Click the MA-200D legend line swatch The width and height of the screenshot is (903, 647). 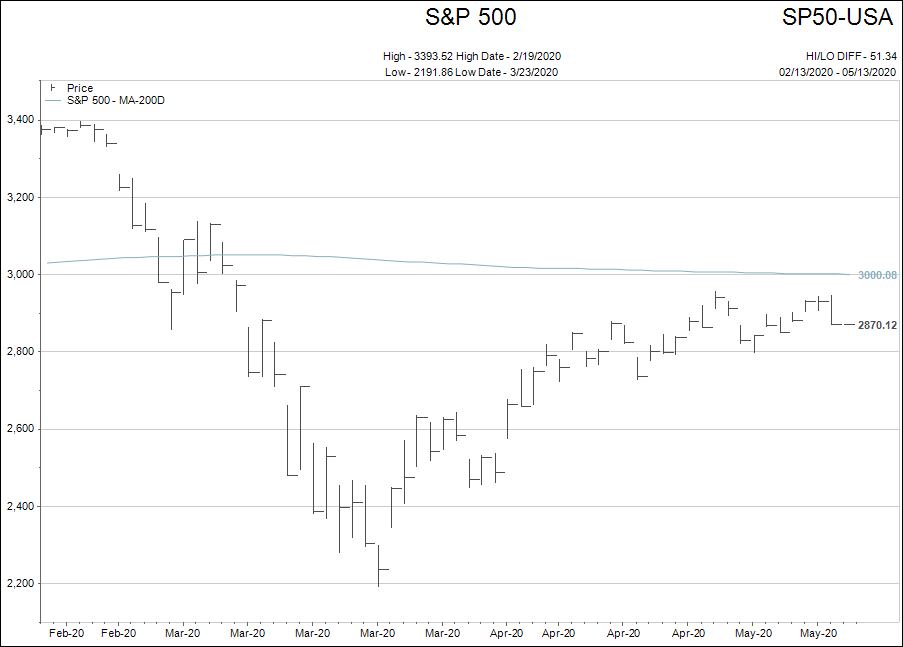pos(53,100)
